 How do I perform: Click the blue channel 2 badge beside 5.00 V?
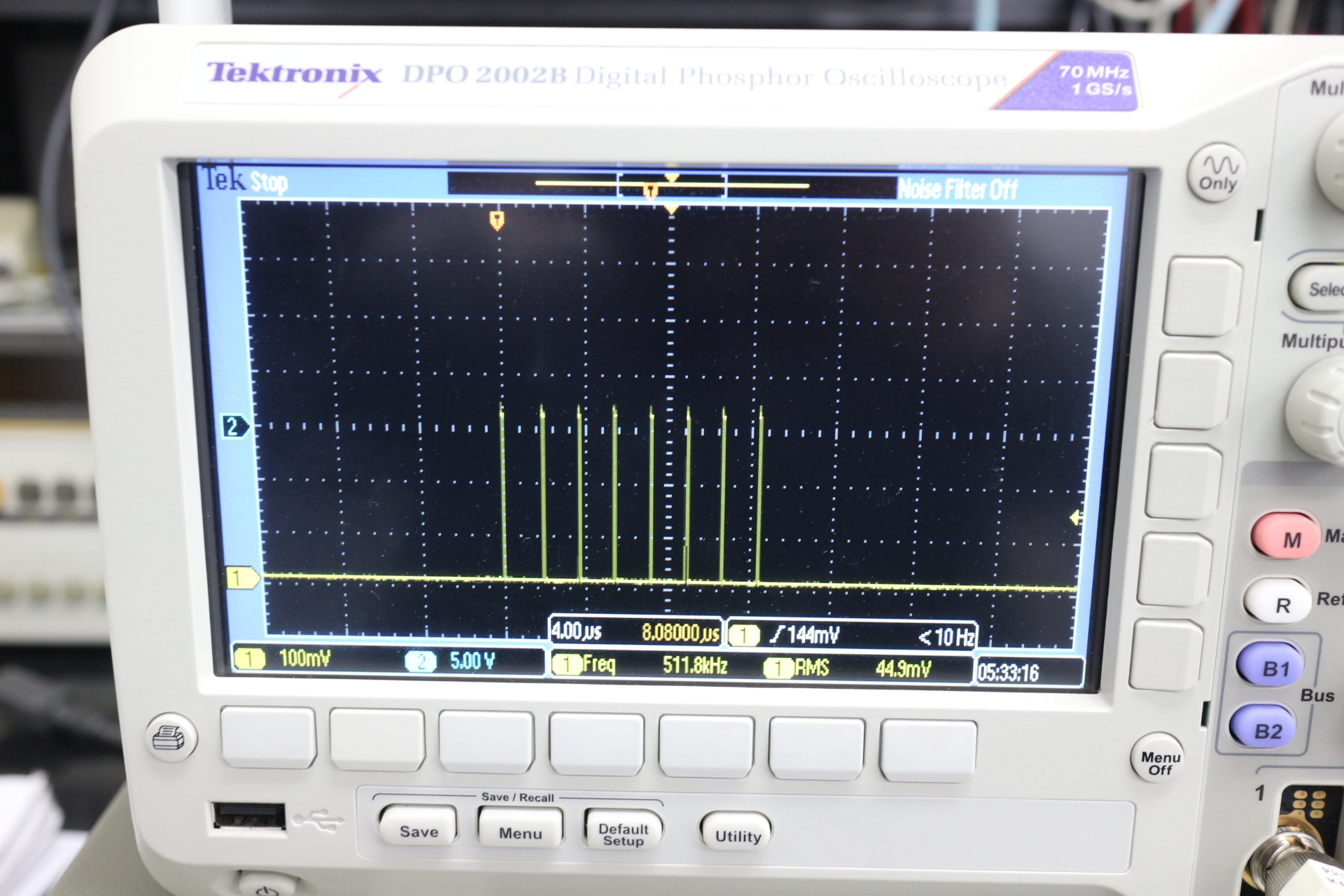(420, 661)
